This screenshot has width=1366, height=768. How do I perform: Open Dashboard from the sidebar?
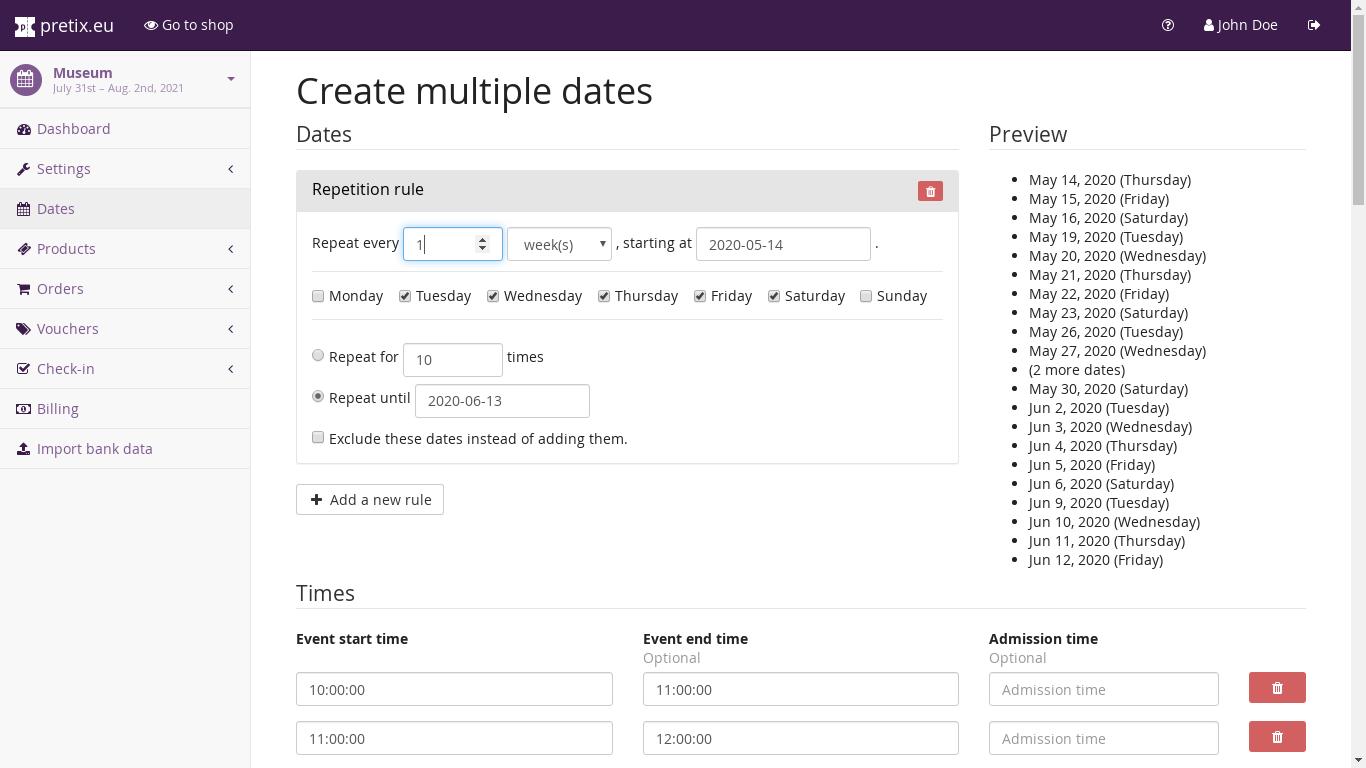tap(73, 129)
